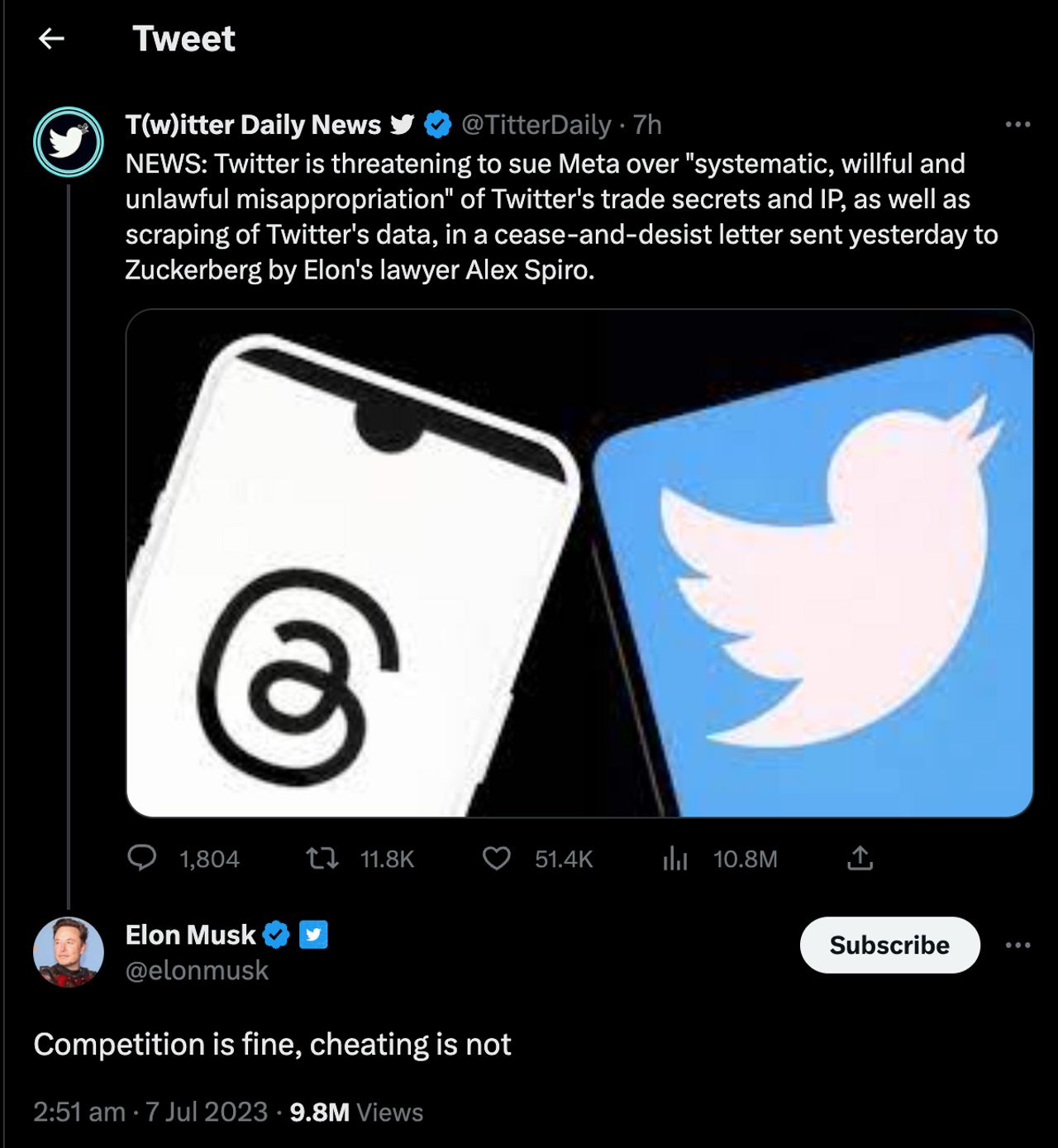Click Twitter affiliation badge beside Elon Musk

[313, 935]
